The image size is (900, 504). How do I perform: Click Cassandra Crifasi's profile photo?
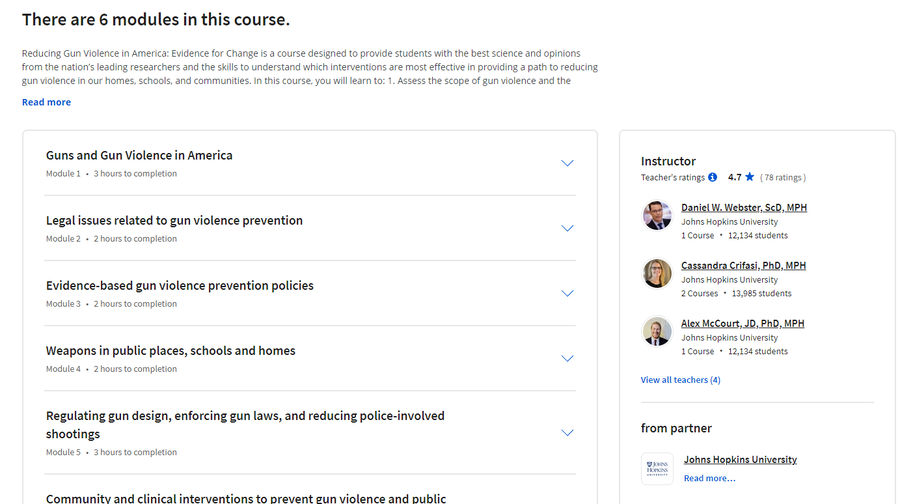(x=657, y=273)
